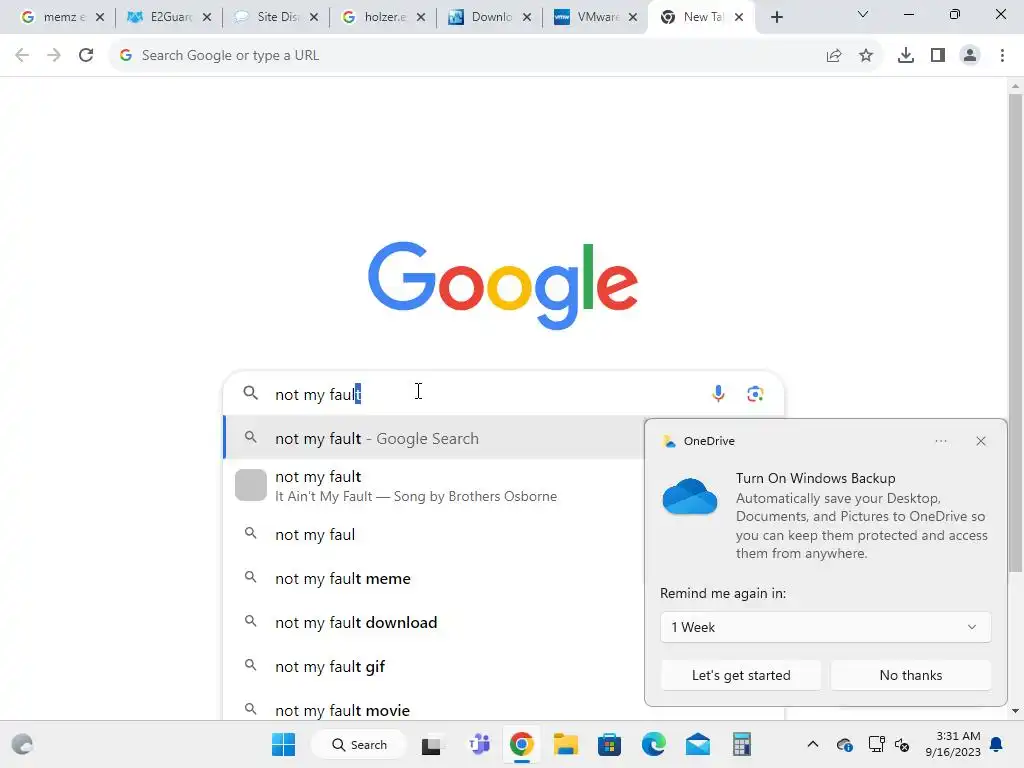Choose the 'not my faul' suggestion
The height and width of the screenshot is (768, 1024).
tap(434, 534)
